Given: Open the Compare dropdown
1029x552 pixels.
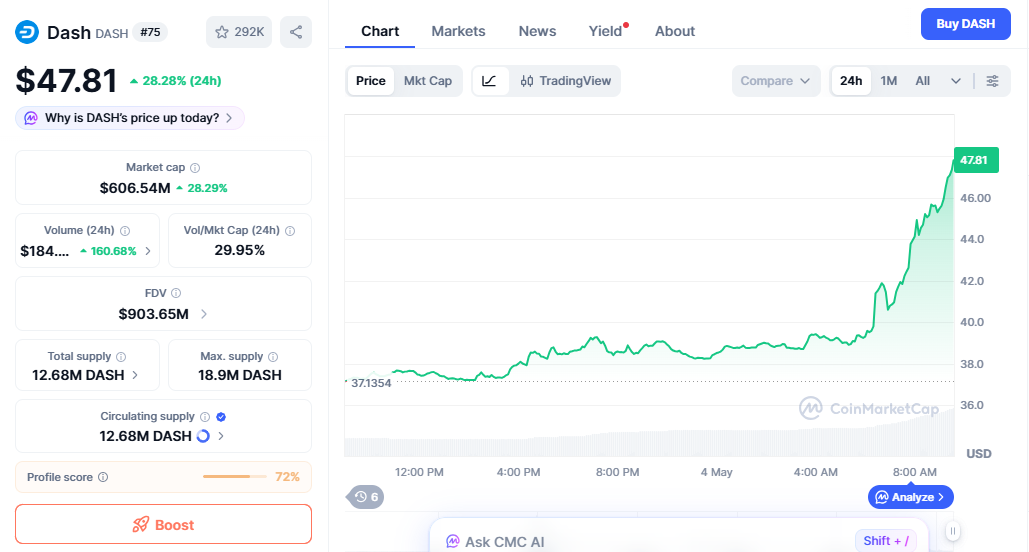Looking at the screenshot, I should pos(776,81).
